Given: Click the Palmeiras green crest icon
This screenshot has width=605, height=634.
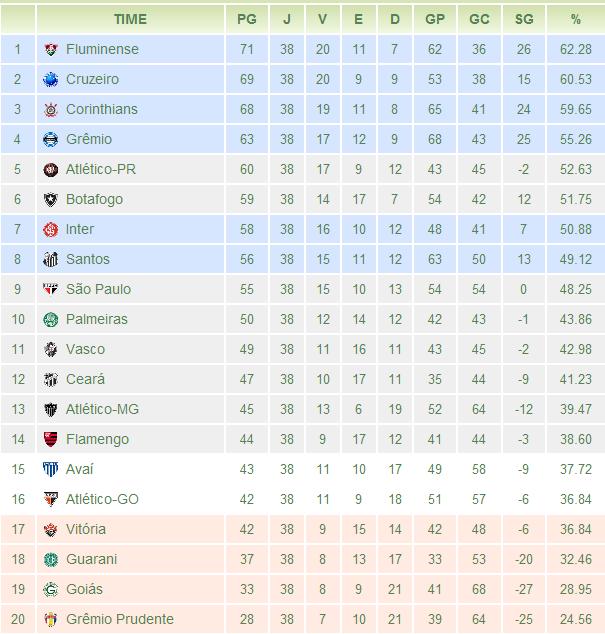Looking at the screenshot, I should (x=51, y=319).
